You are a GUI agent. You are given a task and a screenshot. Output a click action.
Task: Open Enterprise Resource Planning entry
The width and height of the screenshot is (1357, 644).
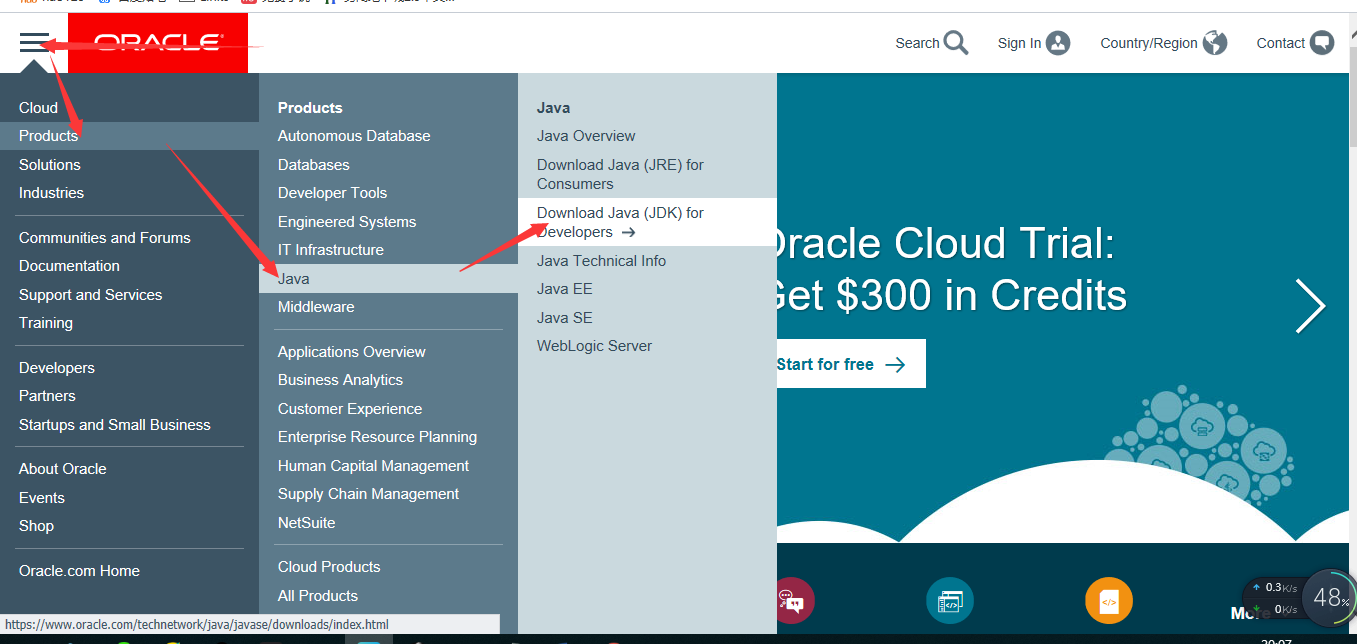377,437
